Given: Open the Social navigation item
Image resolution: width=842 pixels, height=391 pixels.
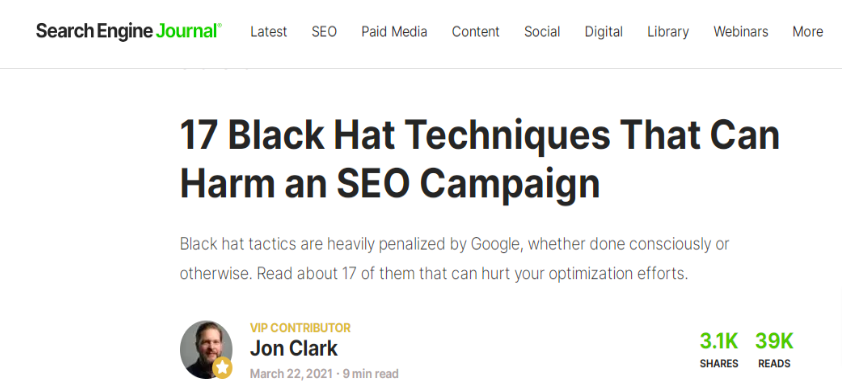Looking at the screenshot, I should 542,32.
